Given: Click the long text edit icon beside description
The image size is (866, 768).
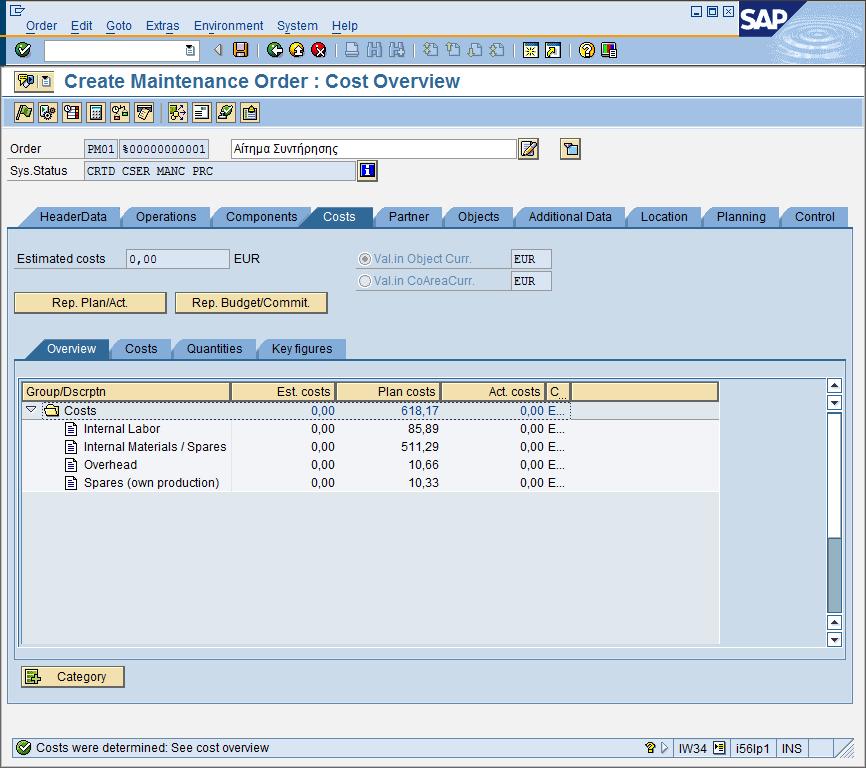Looking at the screenshot, I should [529, 149].
